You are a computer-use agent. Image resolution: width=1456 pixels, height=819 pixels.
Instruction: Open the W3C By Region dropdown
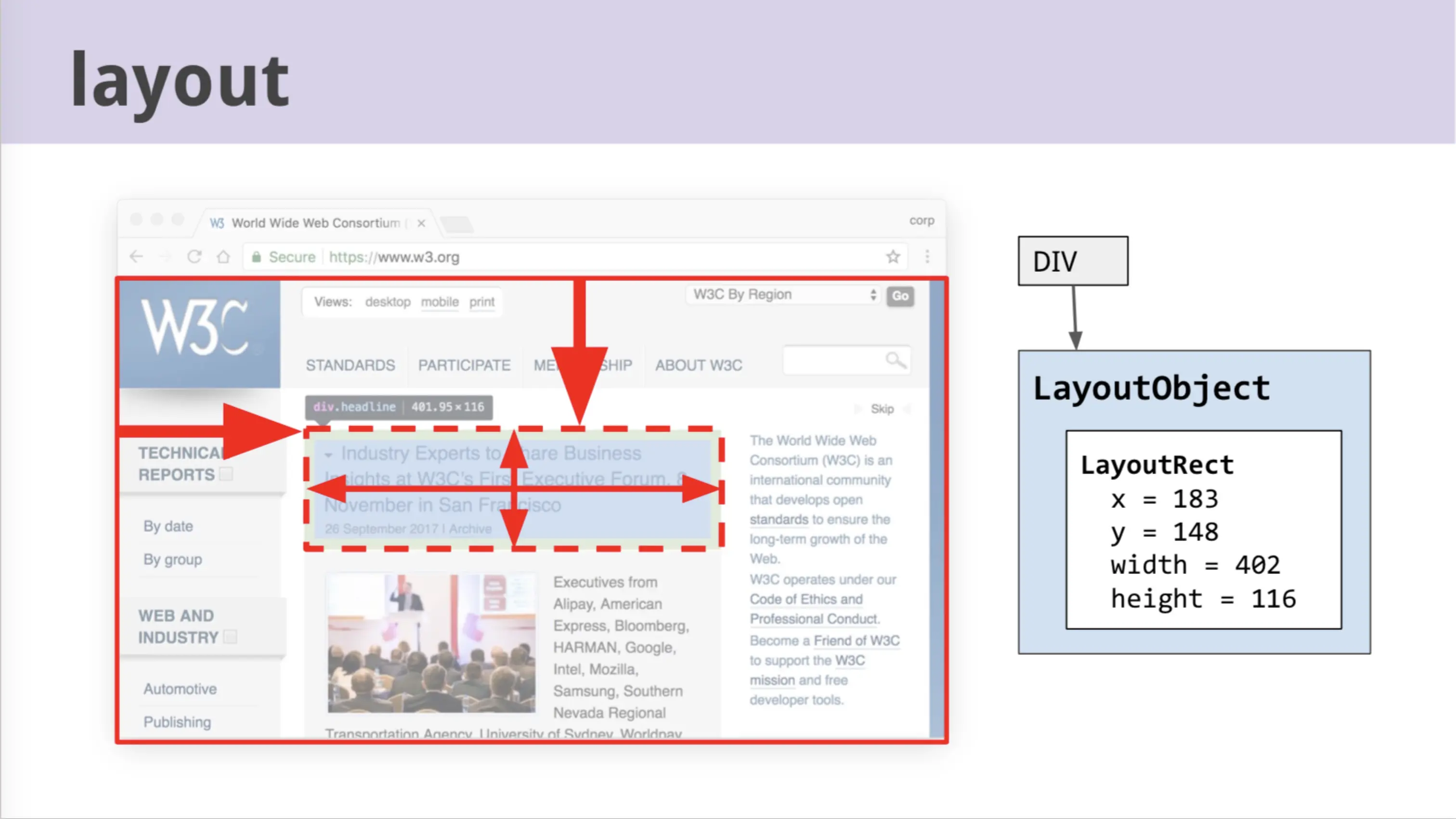[784, 295]
